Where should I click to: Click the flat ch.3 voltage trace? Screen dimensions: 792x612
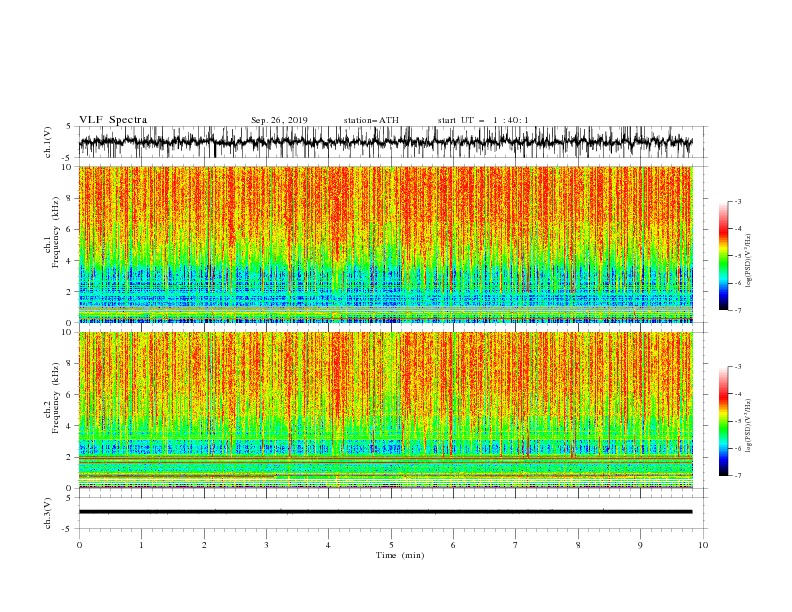click(x=385, y=512)
